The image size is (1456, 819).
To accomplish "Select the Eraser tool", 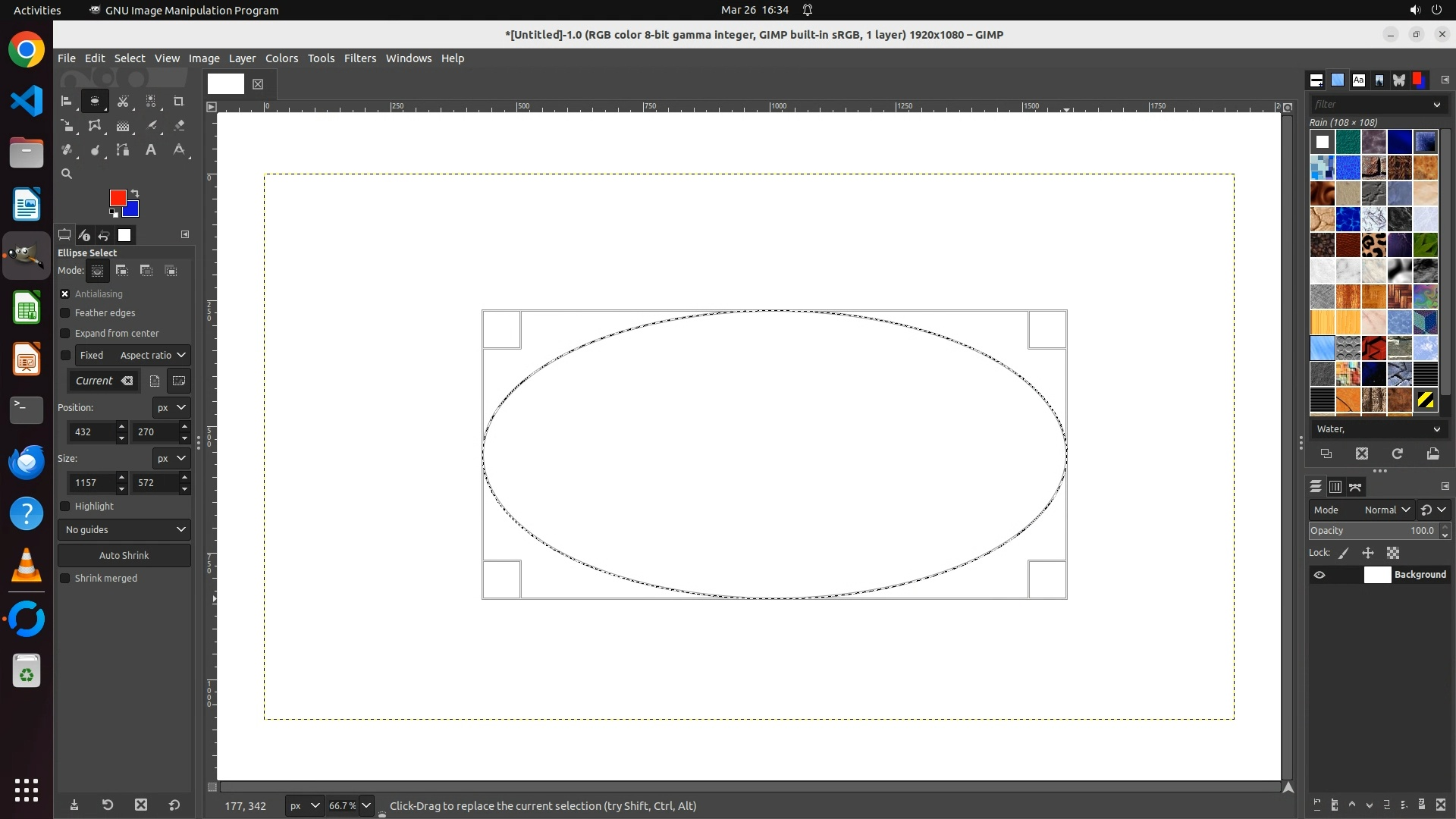I will click(179, 126).
